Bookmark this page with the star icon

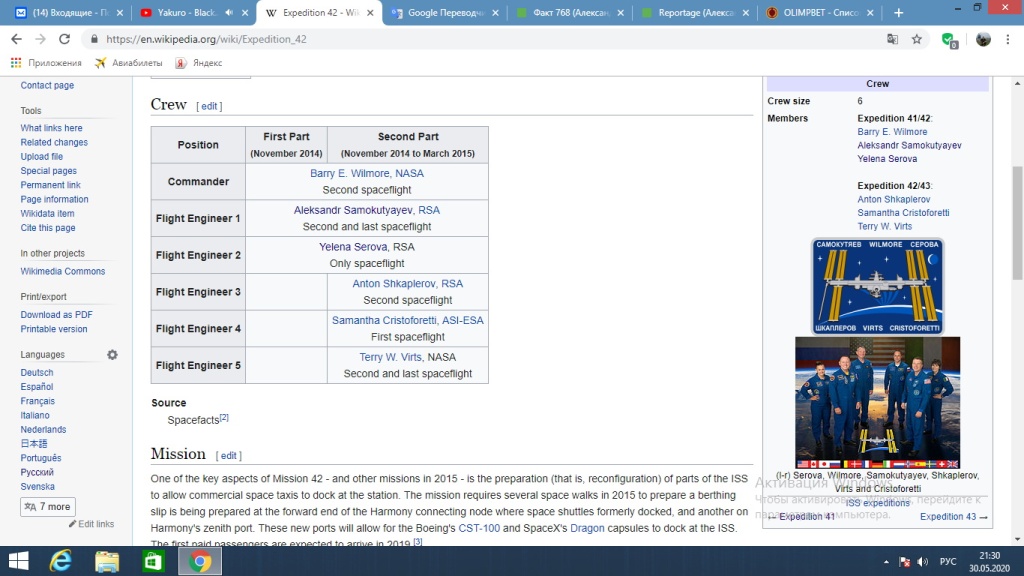[917, 39]
